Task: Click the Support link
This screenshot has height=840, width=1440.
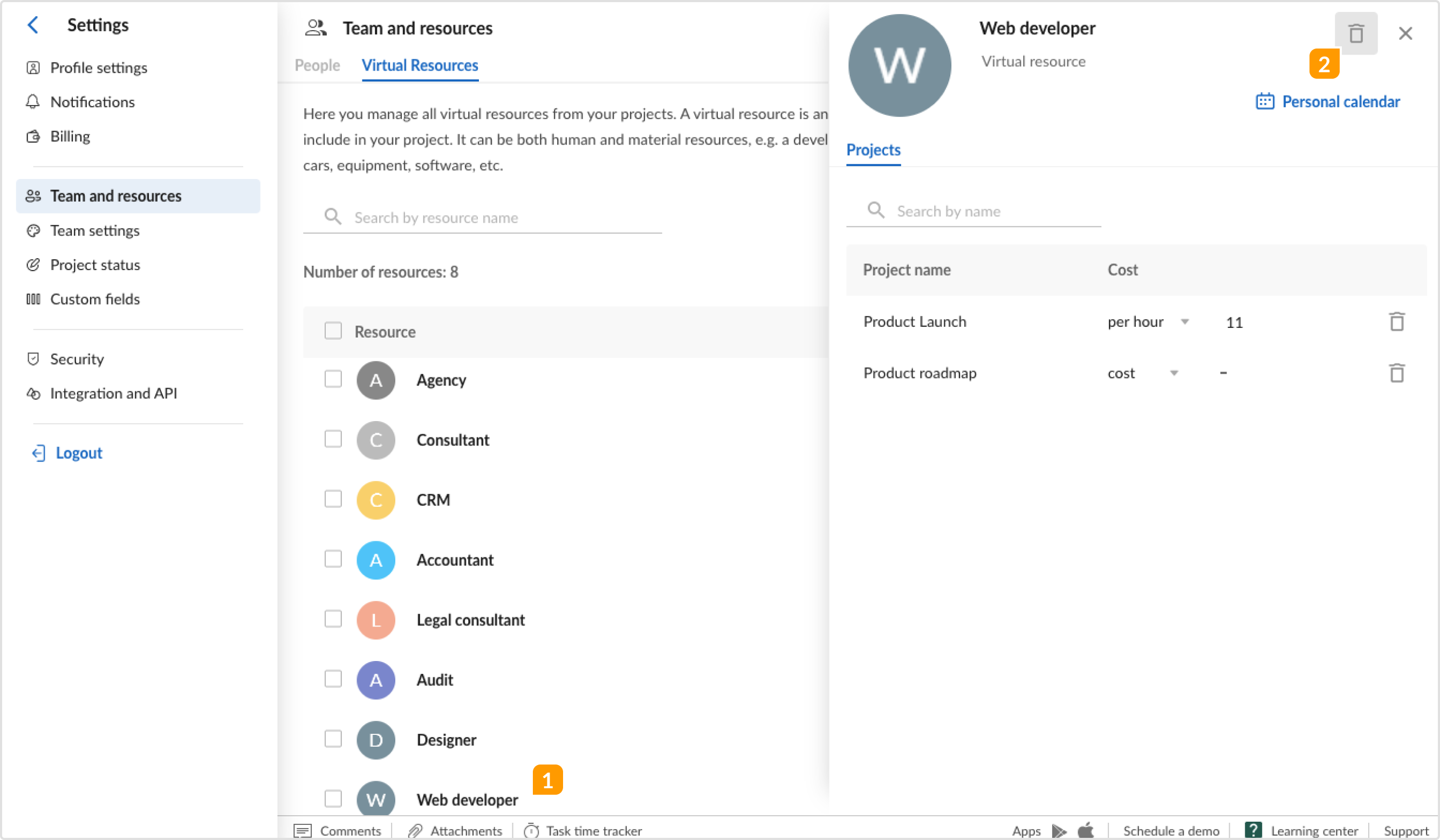Action: click(1405, 831)
